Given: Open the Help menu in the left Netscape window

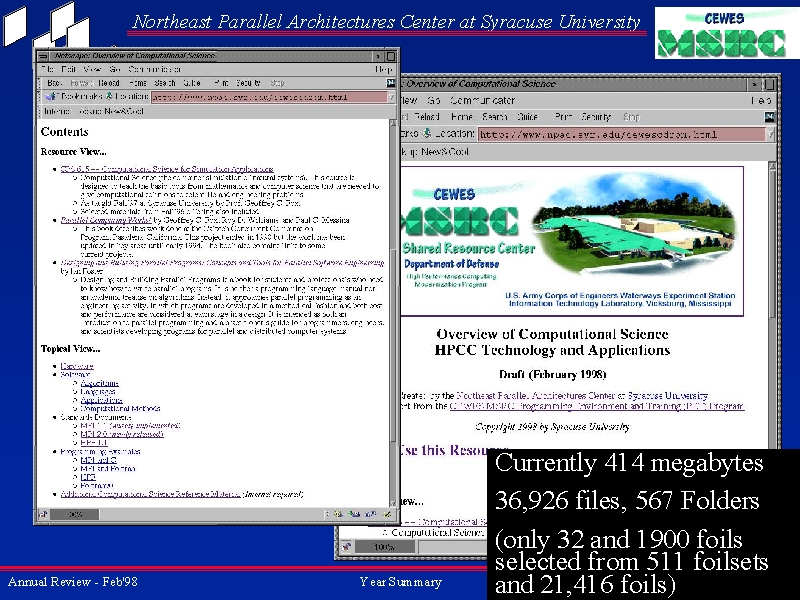Looking at the screenshot, I should [384, 69].
